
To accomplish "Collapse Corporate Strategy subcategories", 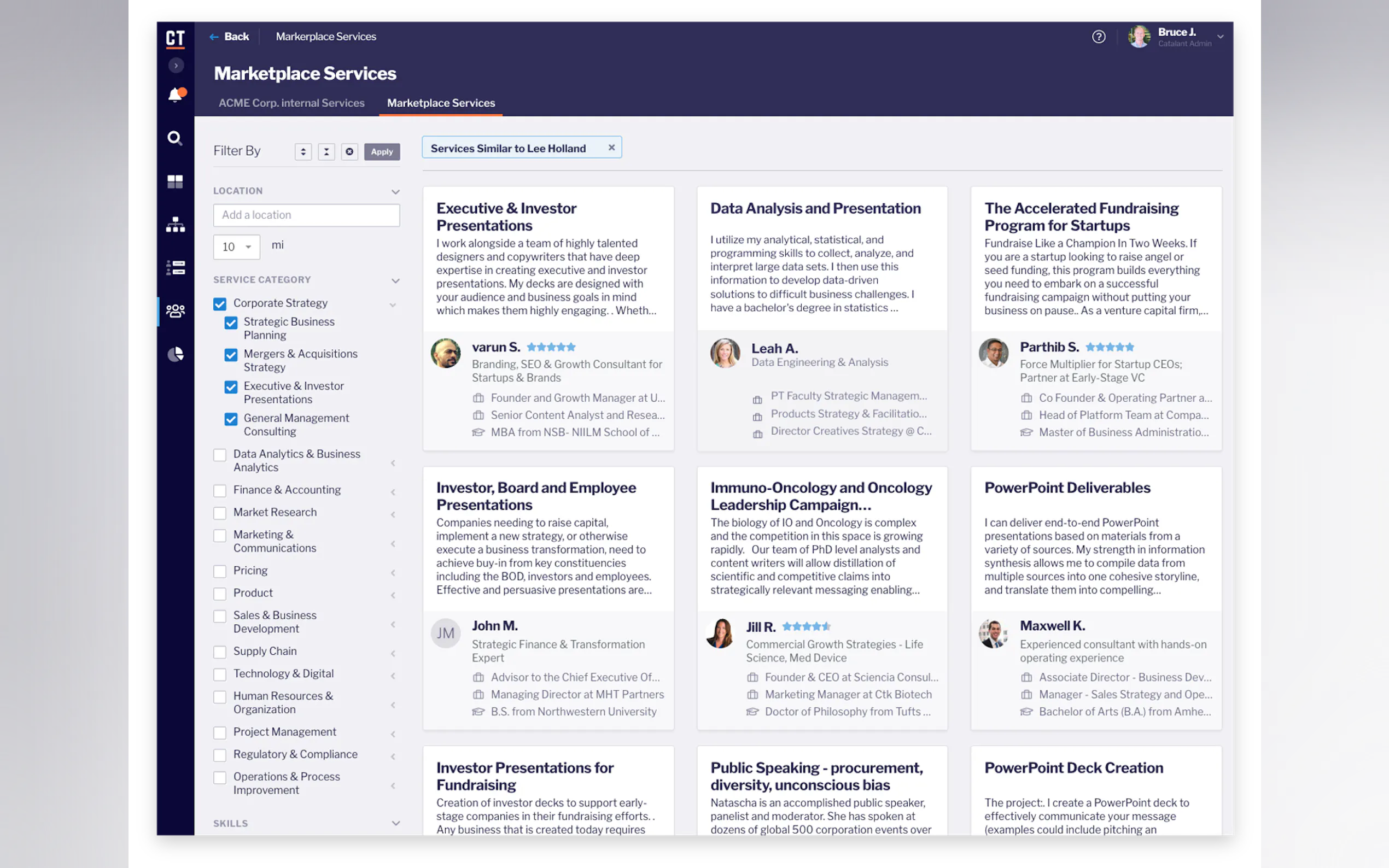I will click(x=393, y=305).
